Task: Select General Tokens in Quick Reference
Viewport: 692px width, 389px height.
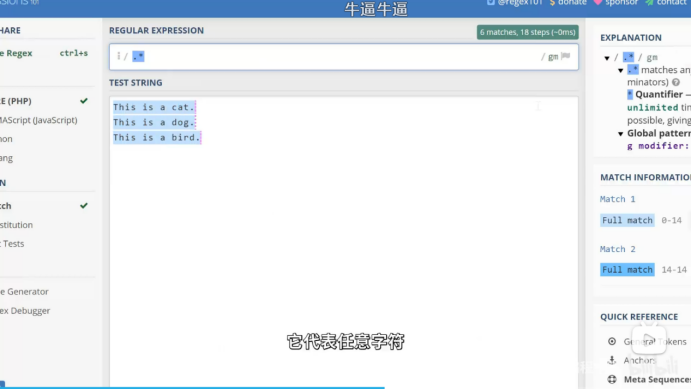Action: 655,341
